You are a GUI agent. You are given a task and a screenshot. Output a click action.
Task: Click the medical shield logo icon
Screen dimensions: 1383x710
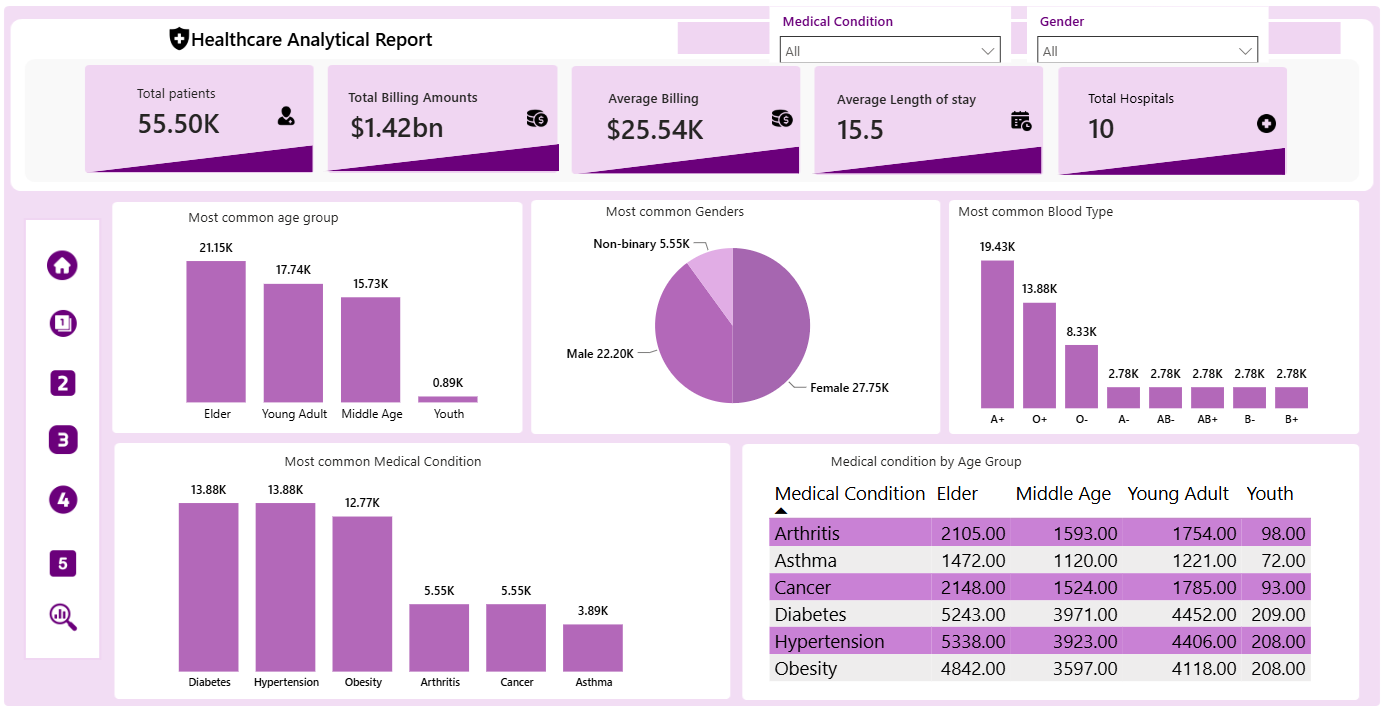pos(179,39)
